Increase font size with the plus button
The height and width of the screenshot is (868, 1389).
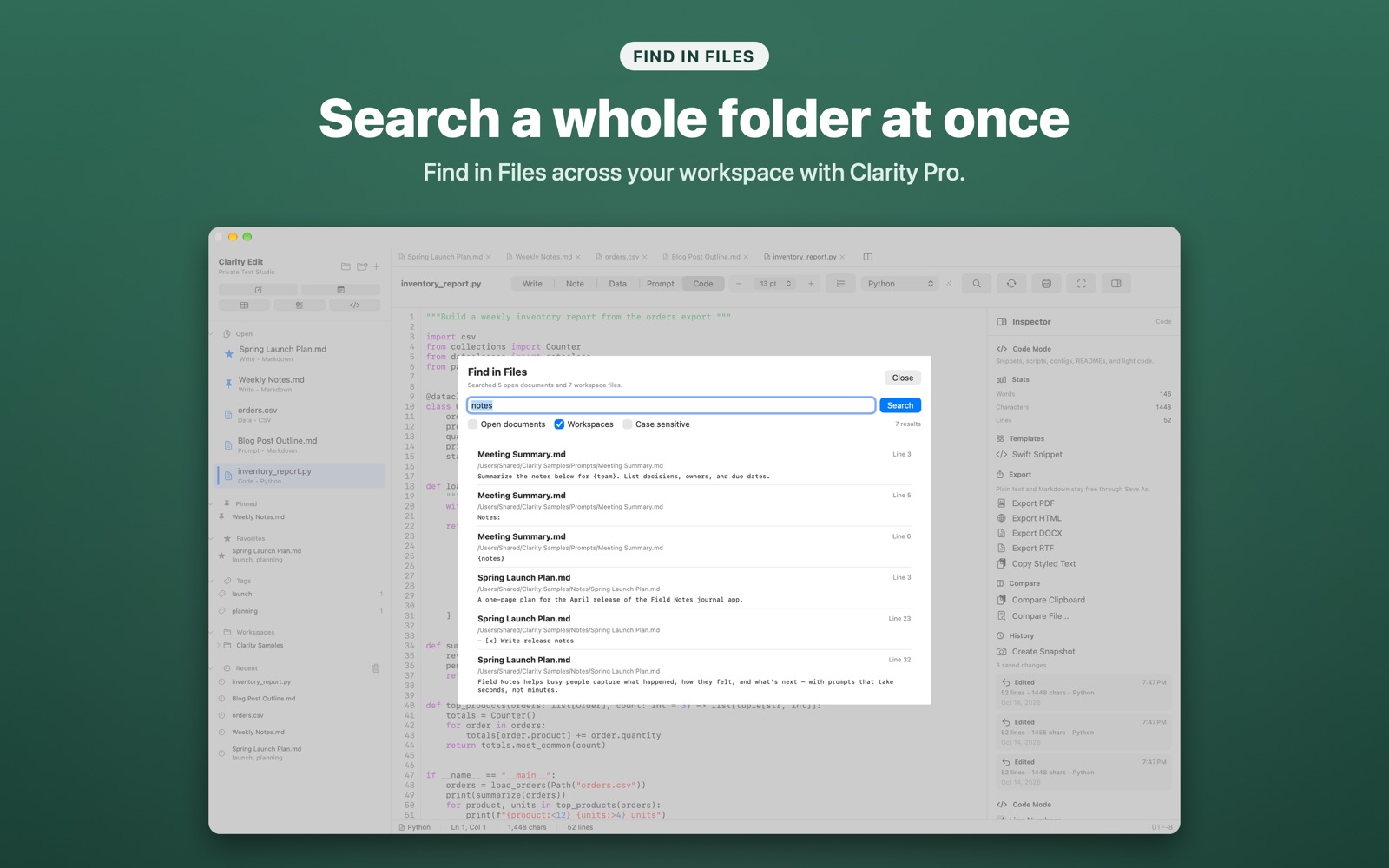pos(811,284)
